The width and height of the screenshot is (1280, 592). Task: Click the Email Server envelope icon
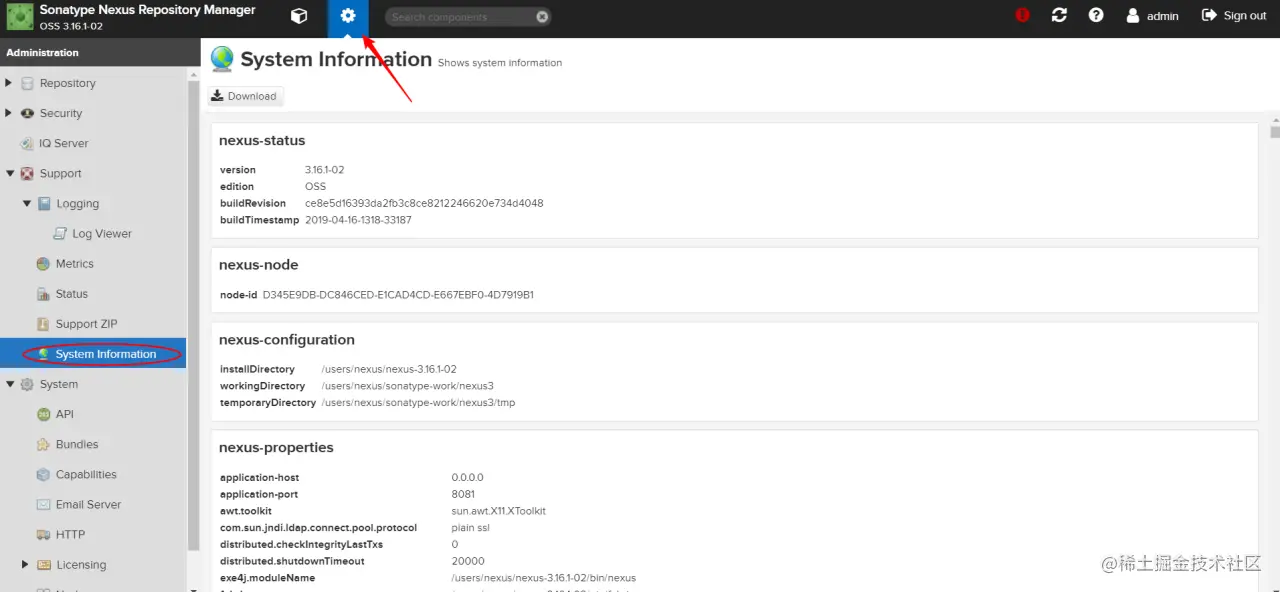[43, 504]
